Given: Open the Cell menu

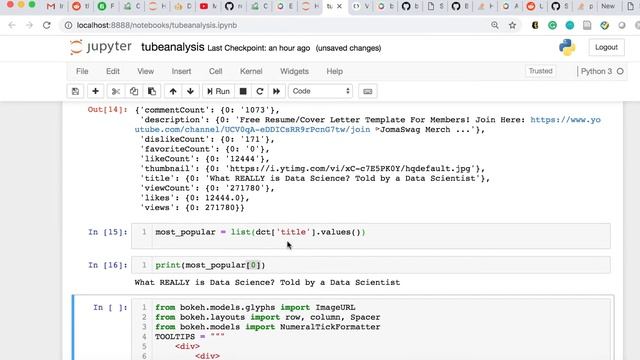Looking at the screenshot, I should (x=216, y=71).
